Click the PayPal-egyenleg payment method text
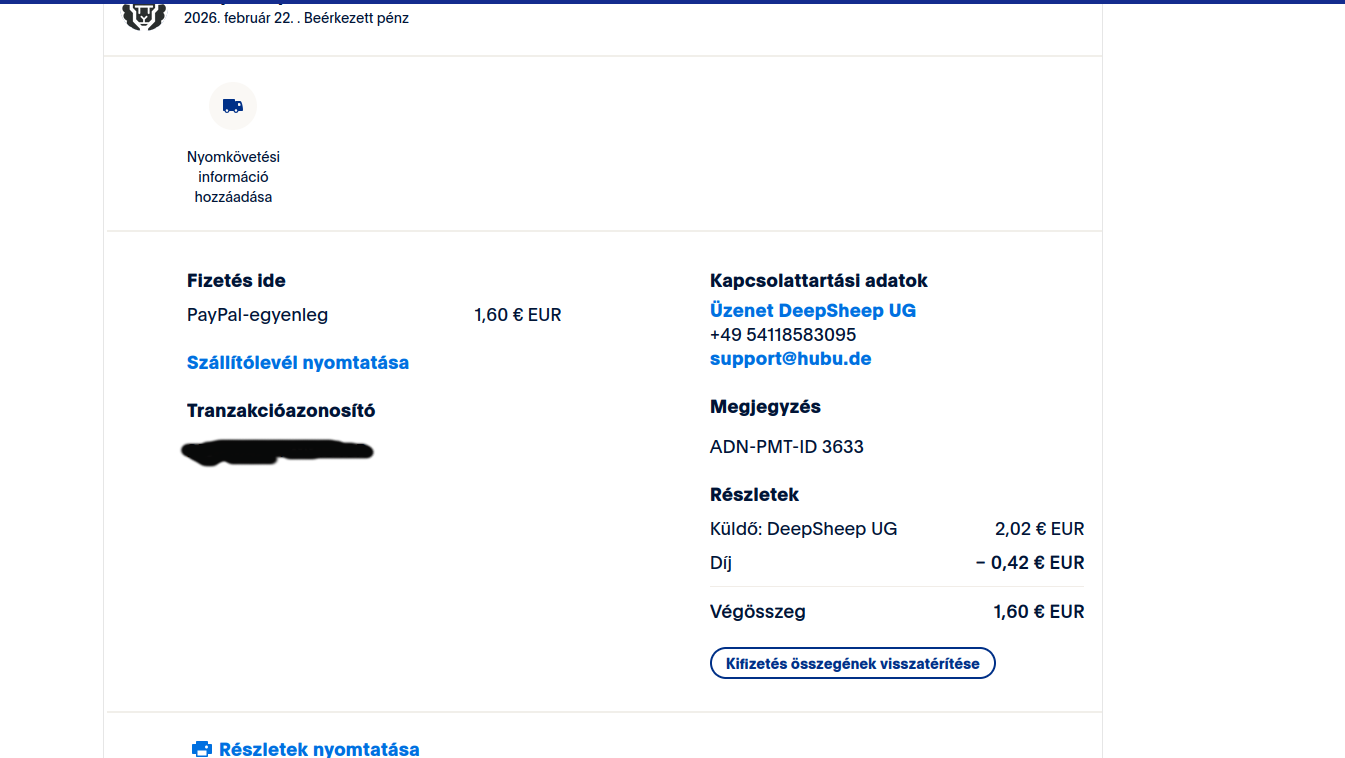Screen dimensions: 1345x758 (257, 315)
